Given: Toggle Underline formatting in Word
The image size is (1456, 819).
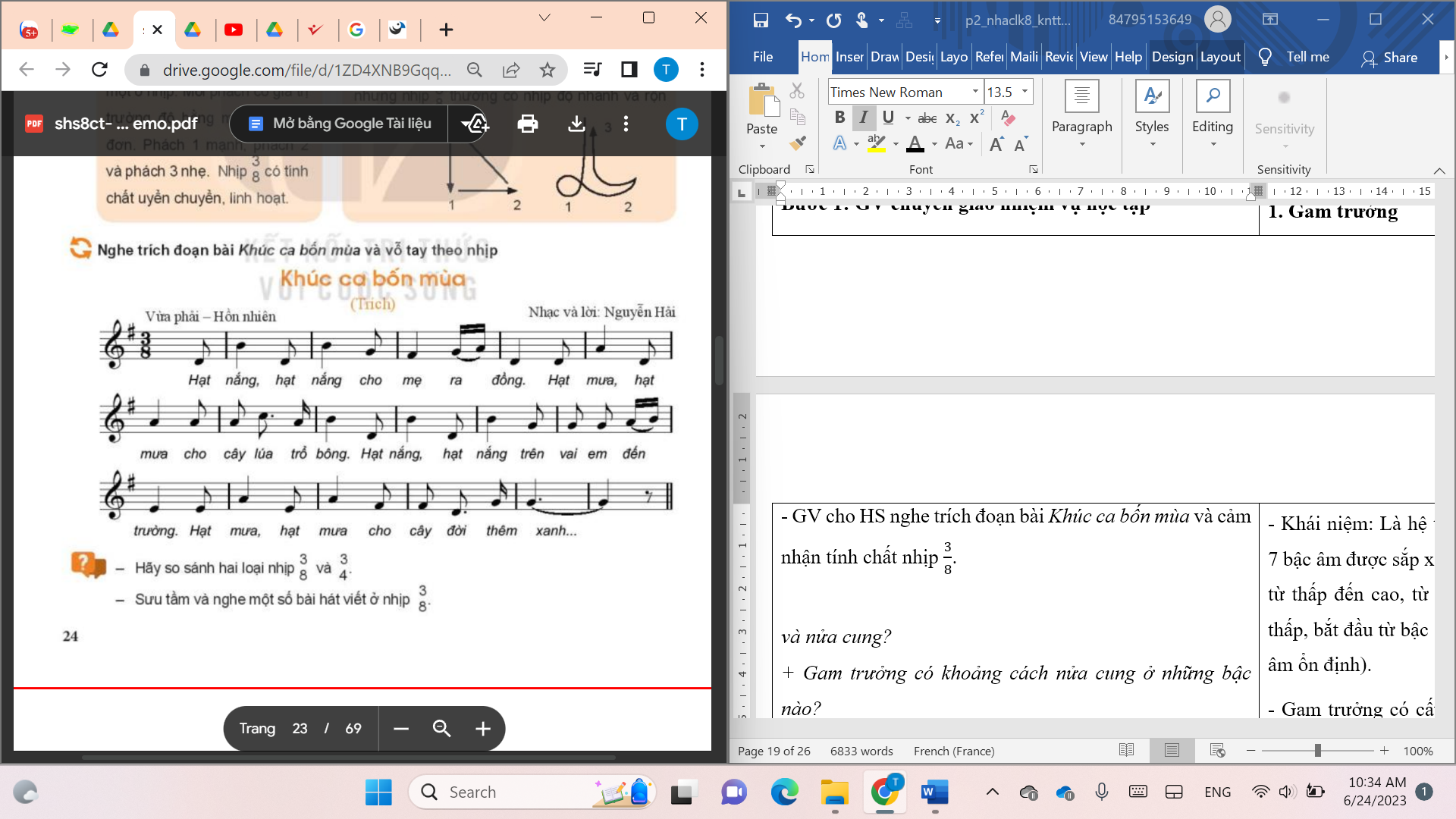Looking at the screenshot, I should pyautogui.click(x=888, y=118).
